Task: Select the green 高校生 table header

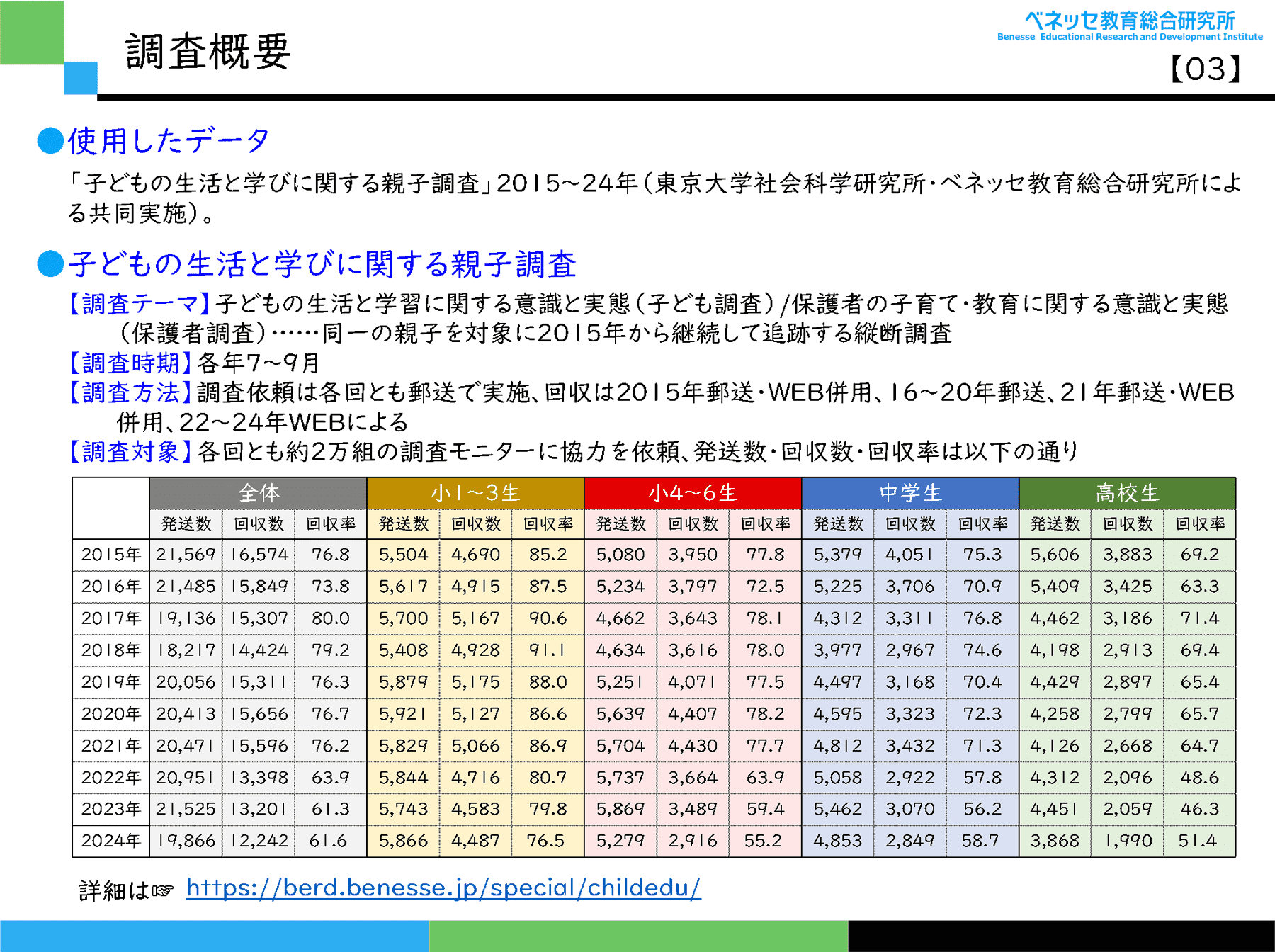Action: pyautogui.click(x=1127, y=493)
